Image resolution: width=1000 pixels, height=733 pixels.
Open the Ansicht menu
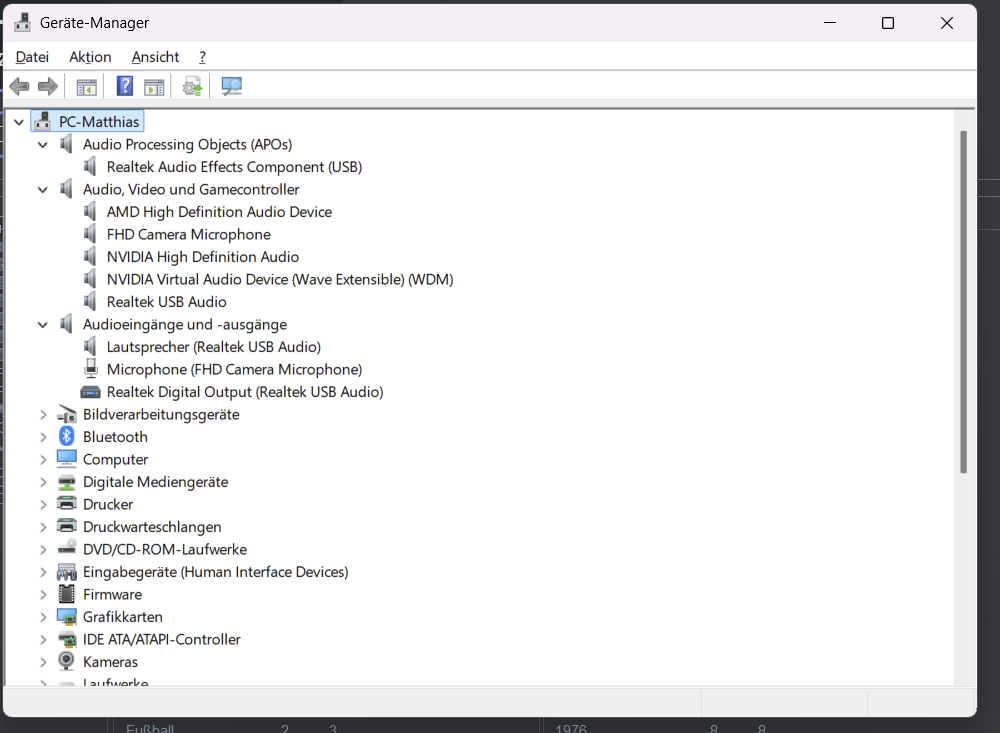click(x=155, y=57)
